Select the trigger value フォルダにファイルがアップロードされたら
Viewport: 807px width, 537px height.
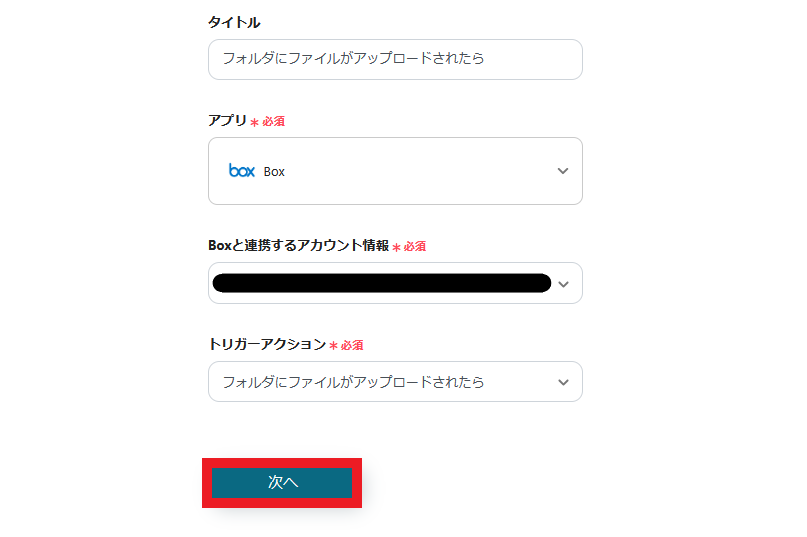pos(353,382)
